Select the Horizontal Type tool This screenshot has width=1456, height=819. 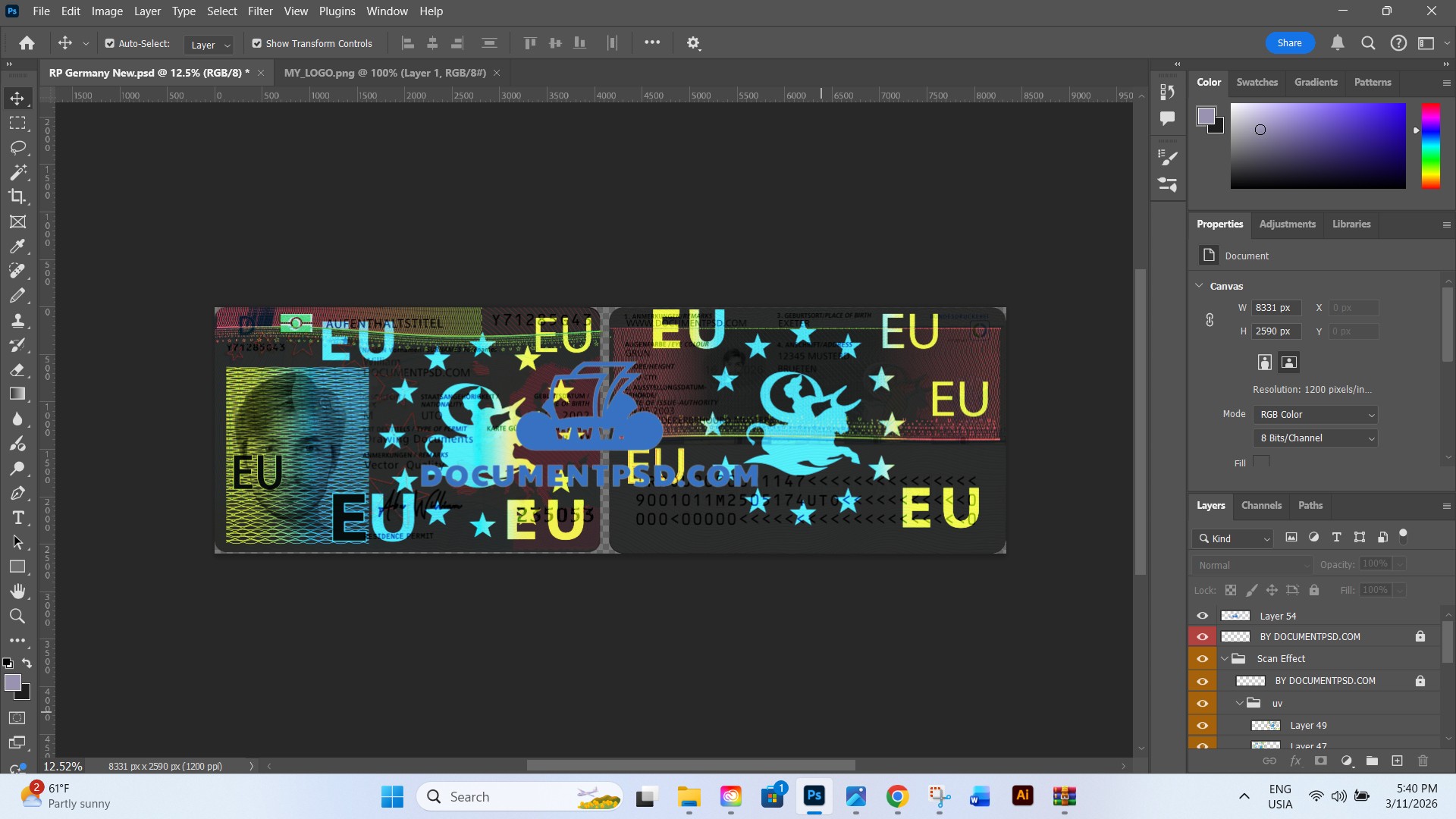pyautogui.click(x=17, y=518)
